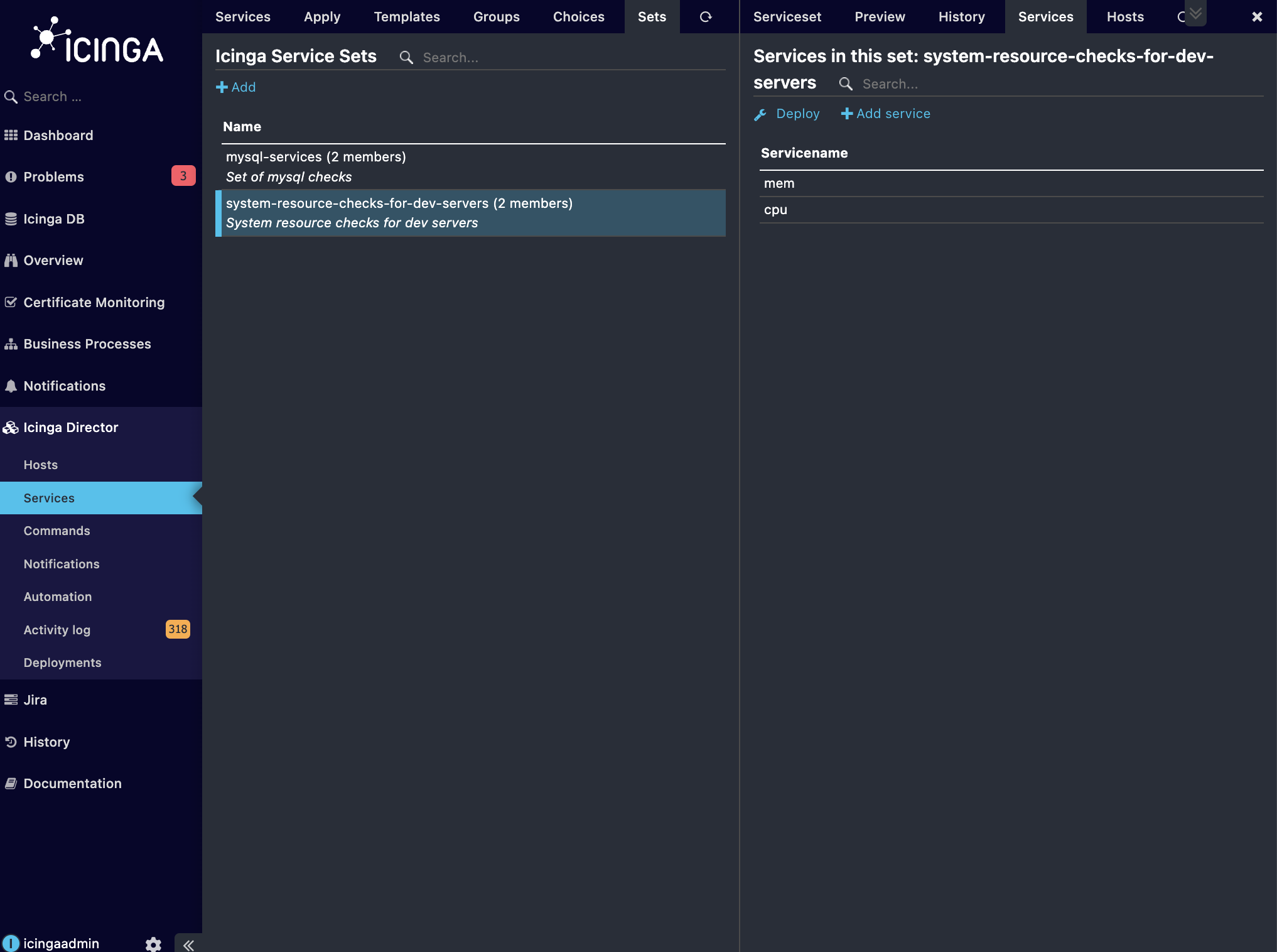Click the Icinga DB database icon

(11, 219)
